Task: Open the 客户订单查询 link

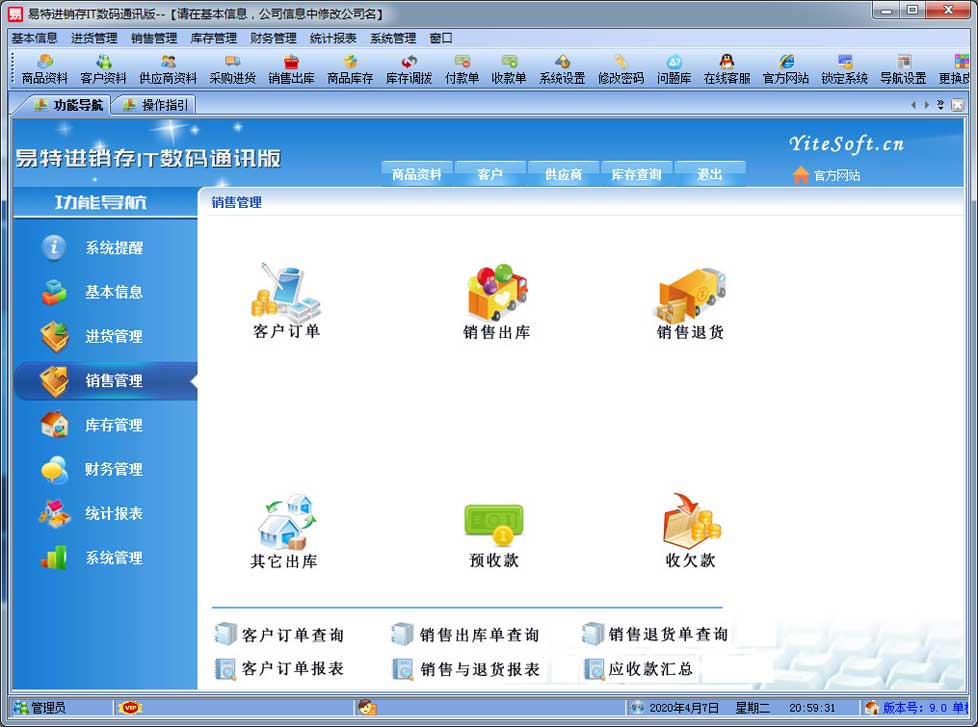Action: 292,635
